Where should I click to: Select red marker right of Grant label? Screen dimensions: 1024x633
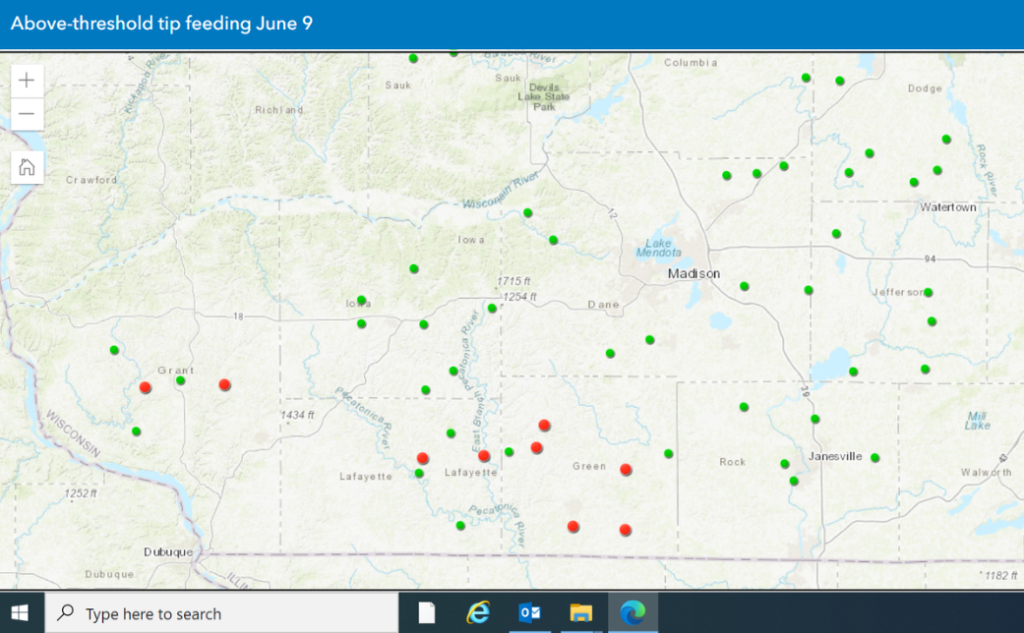click(x=225, y=384)
